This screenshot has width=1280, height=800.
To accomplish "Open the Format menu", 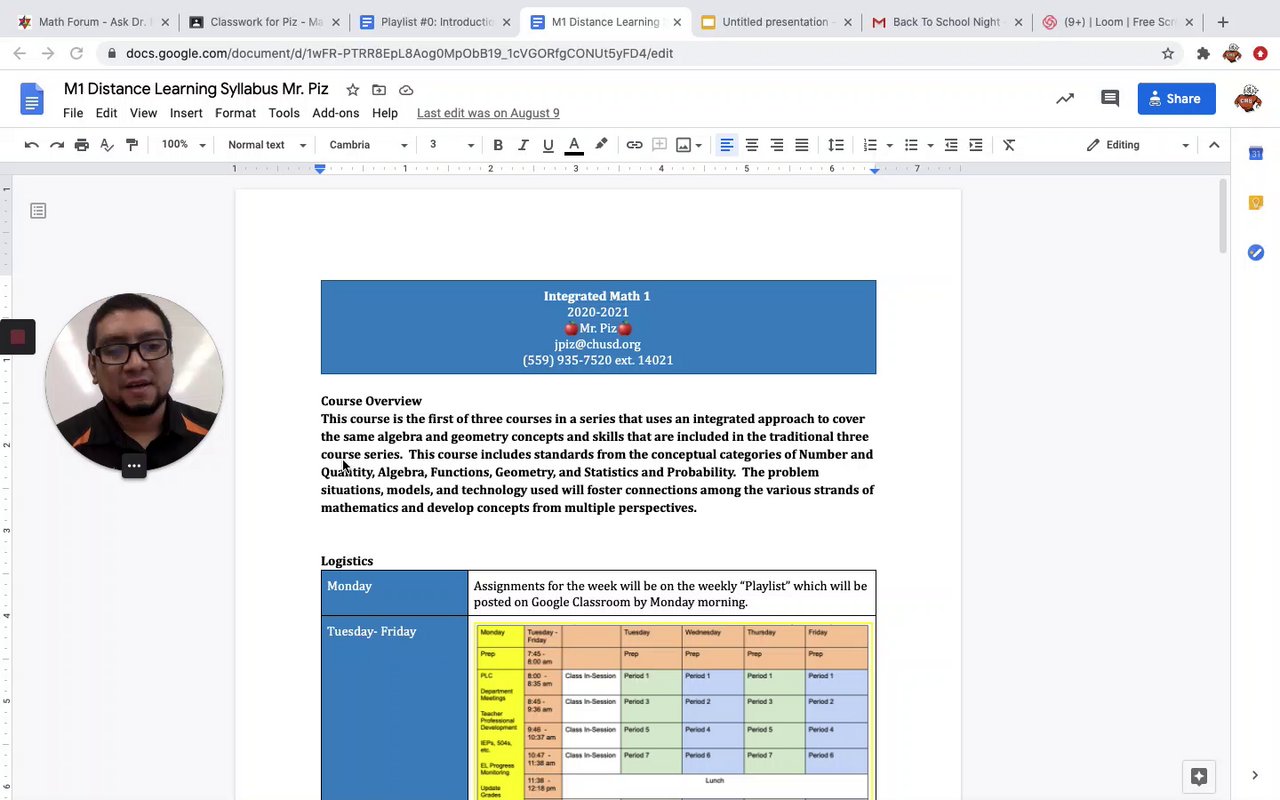I will point(235,113).
